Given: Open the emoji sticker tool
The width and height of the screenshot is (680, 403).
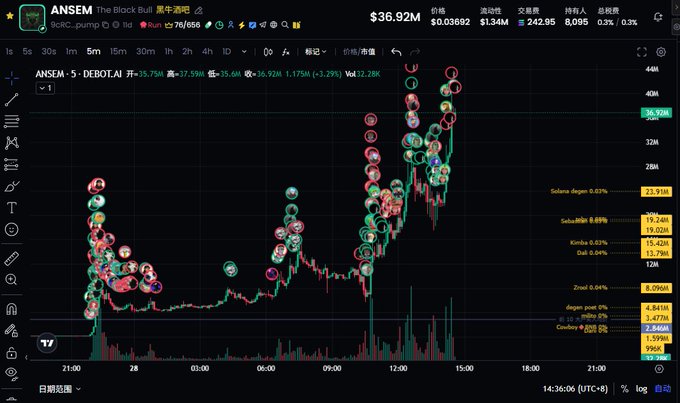Looking at the screenshot, I should click(x=12, y=229).
